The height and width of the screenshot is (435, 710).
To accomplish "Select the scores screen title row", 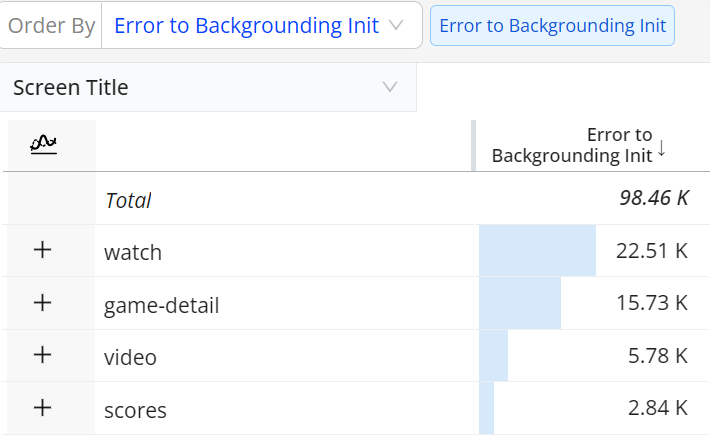I will (135, 410).
